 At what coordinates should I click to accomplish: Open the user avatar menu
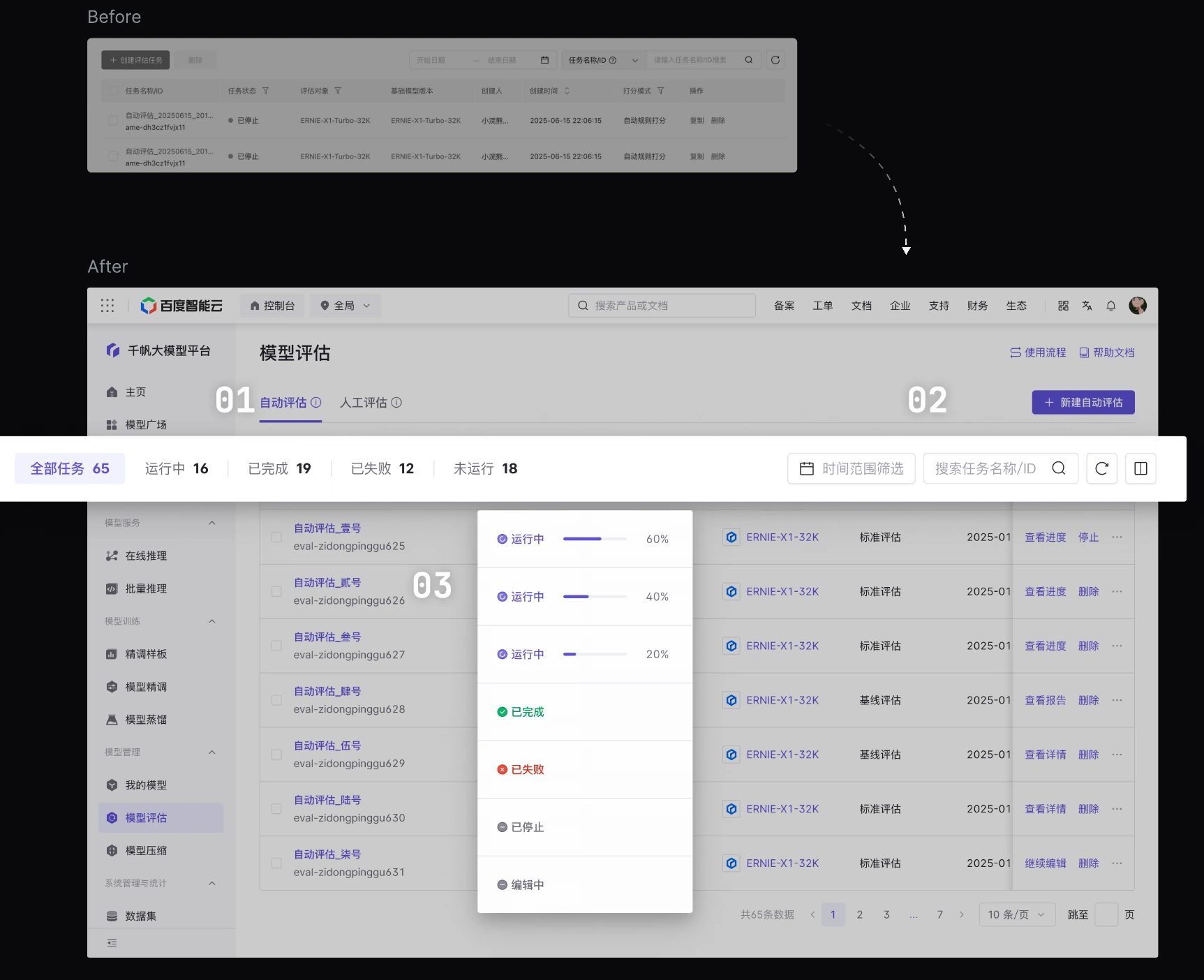click(1138, 305)
